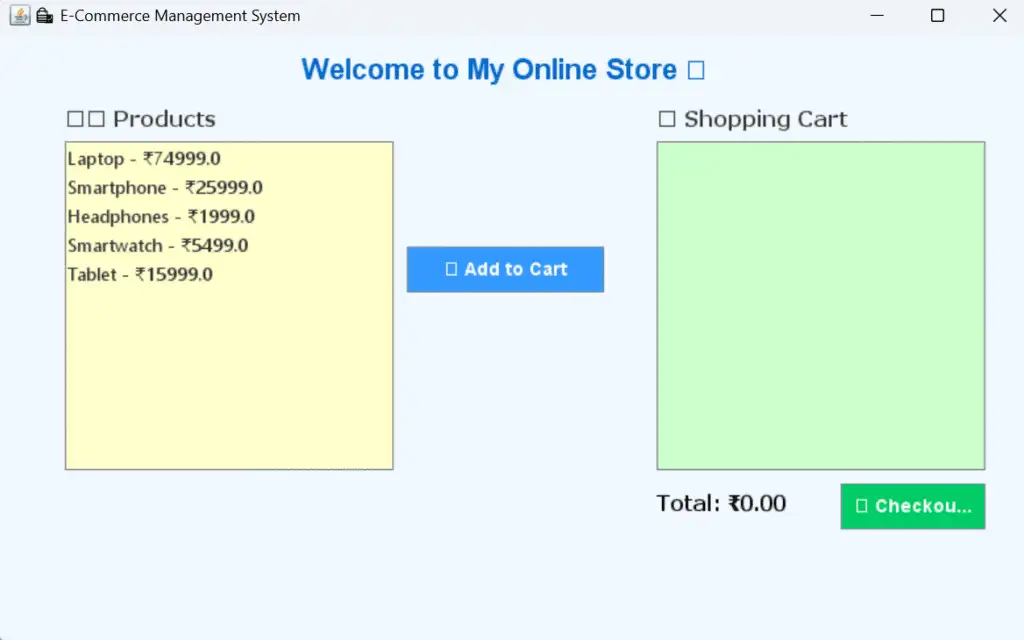Click inside the empty green cart area
The height and width of the screenshot is (640, 1024).
pos(820,304)
